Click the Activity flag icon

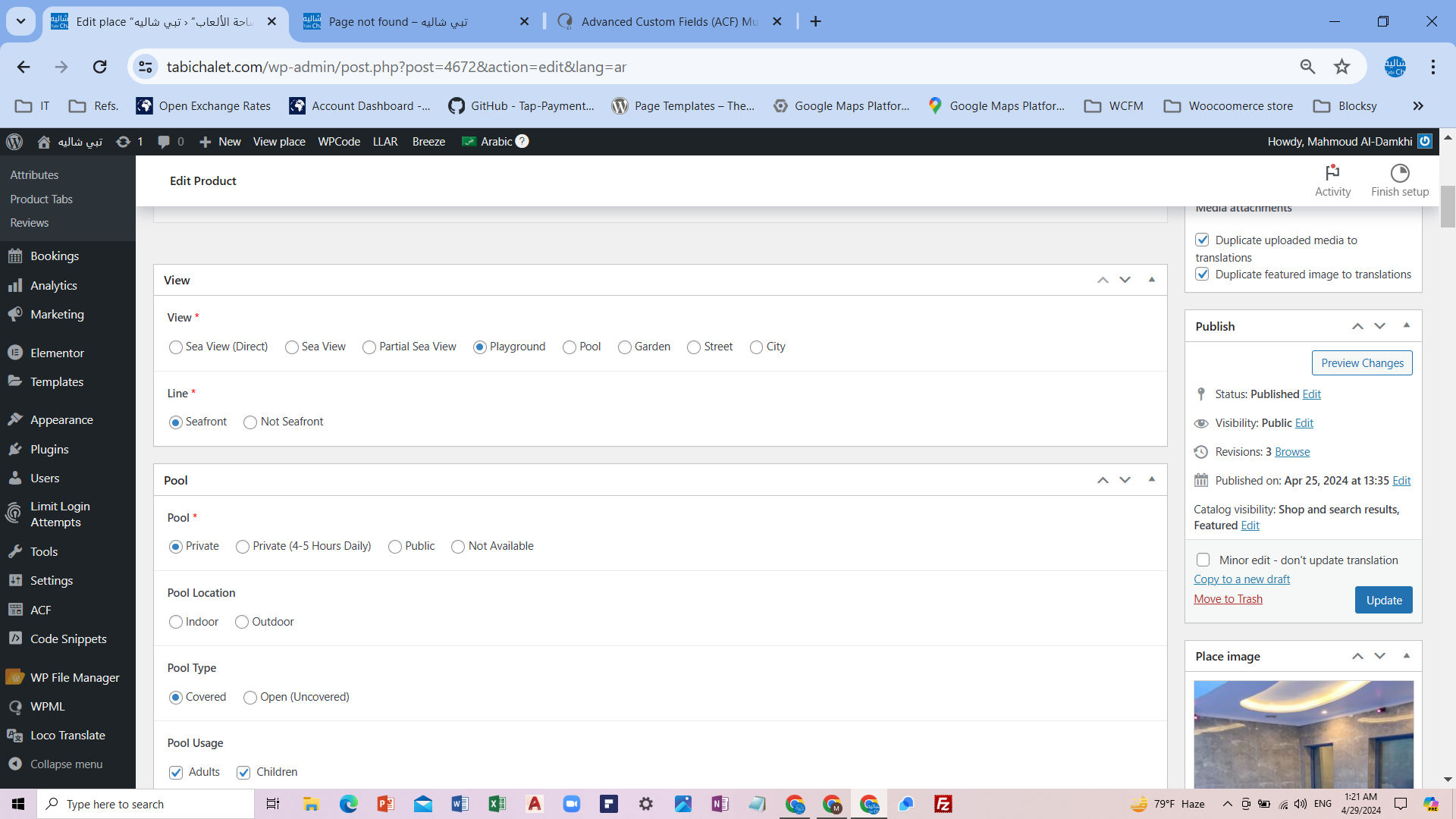[x=1332, y=173]
